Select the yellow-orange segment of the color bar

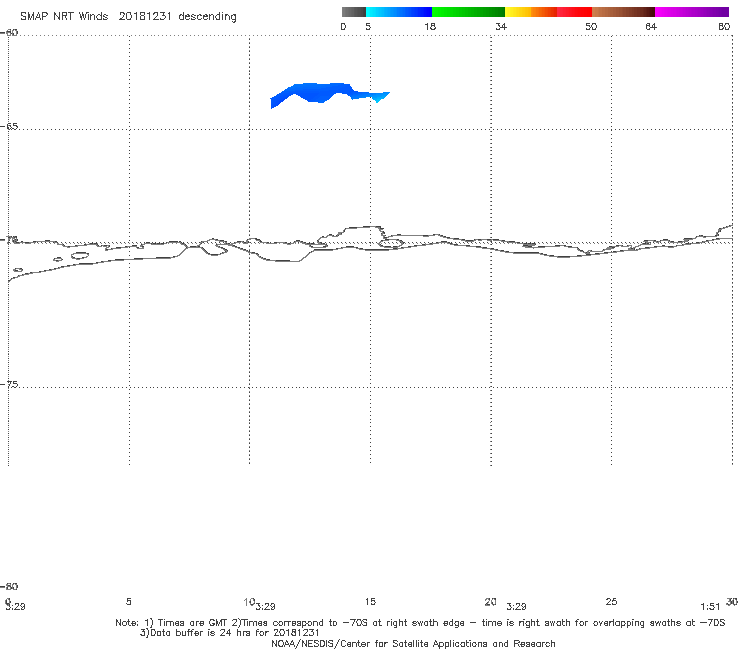pos(531,12)
